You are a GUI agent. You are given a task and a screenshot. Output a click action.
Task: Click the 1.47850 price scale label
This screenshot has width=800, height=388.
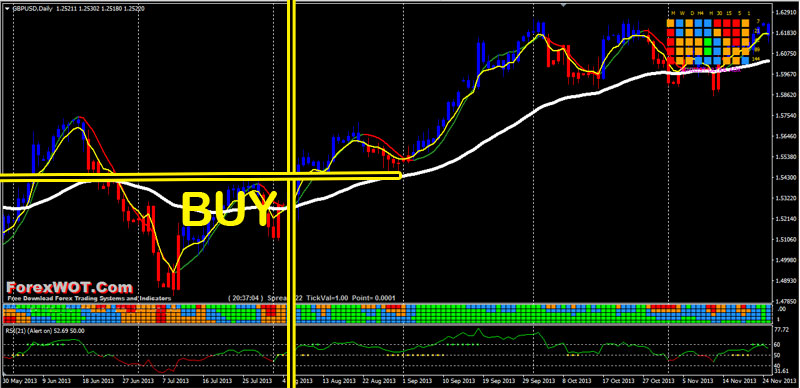[786, 301]
